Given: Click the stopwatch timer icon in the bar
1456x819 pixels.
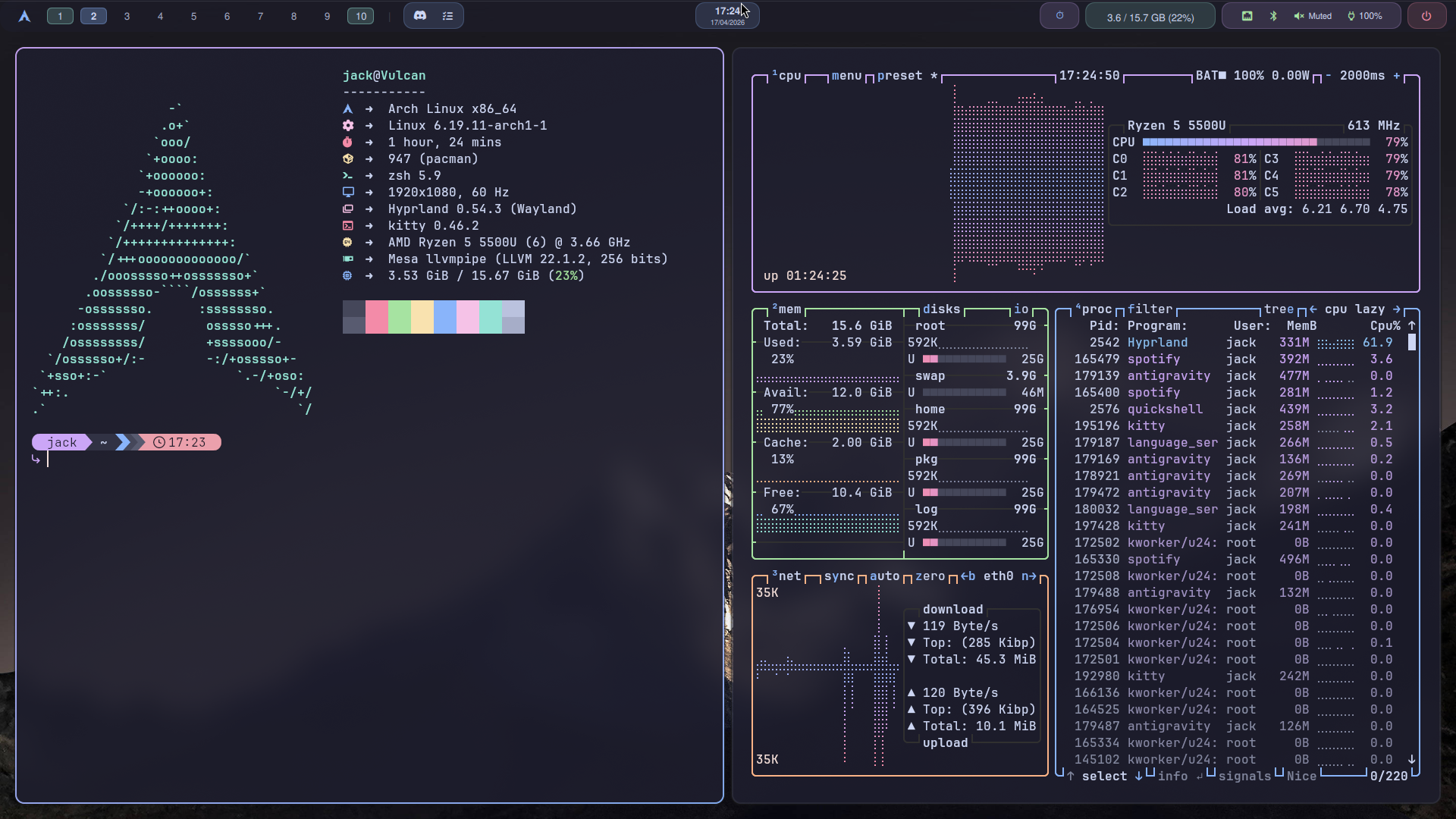Looking at the screenshot, I should (x=1059, y=16).
